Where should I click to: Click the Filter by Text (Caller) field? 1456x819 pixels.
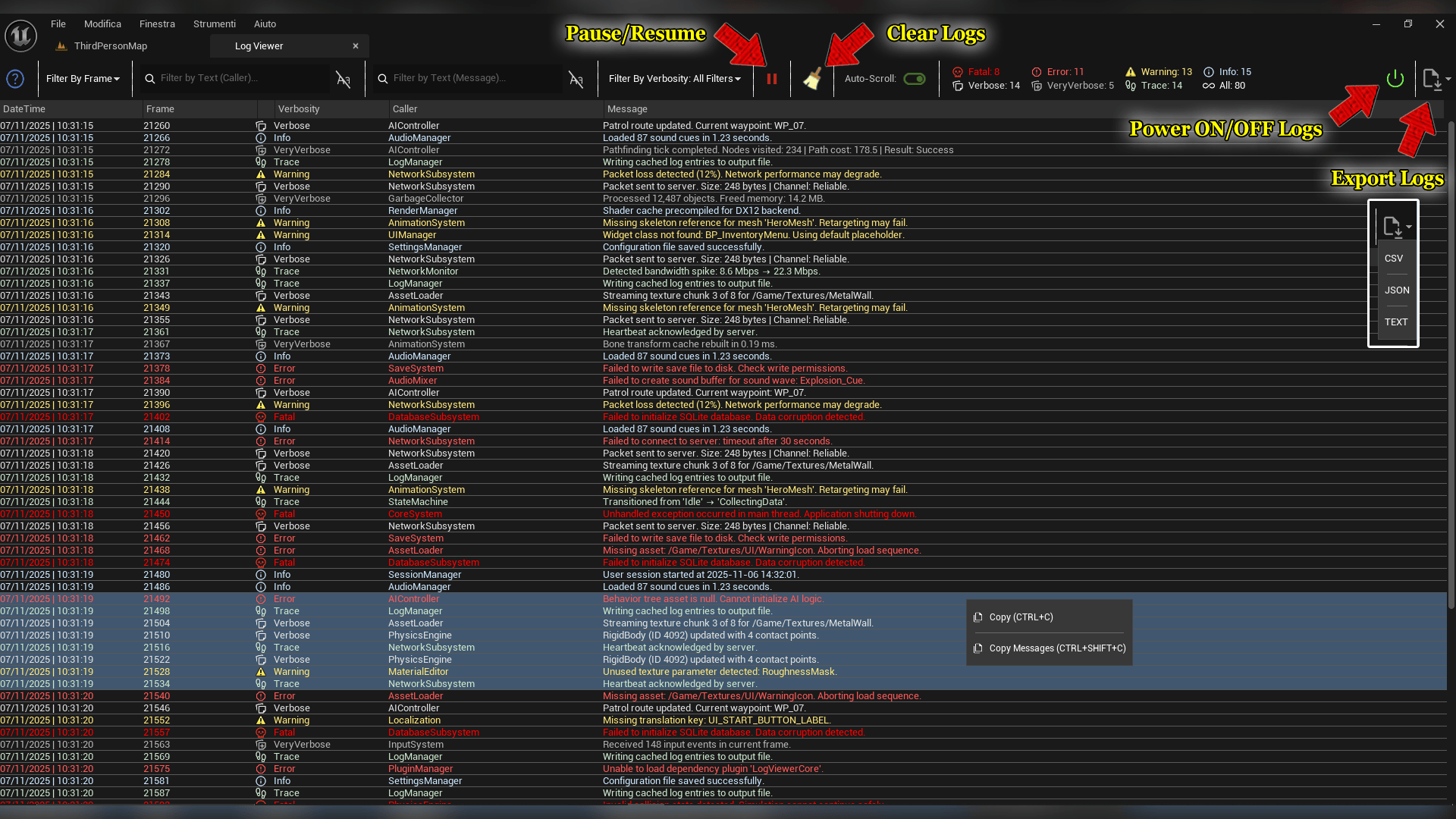click(x=235, y=79)
